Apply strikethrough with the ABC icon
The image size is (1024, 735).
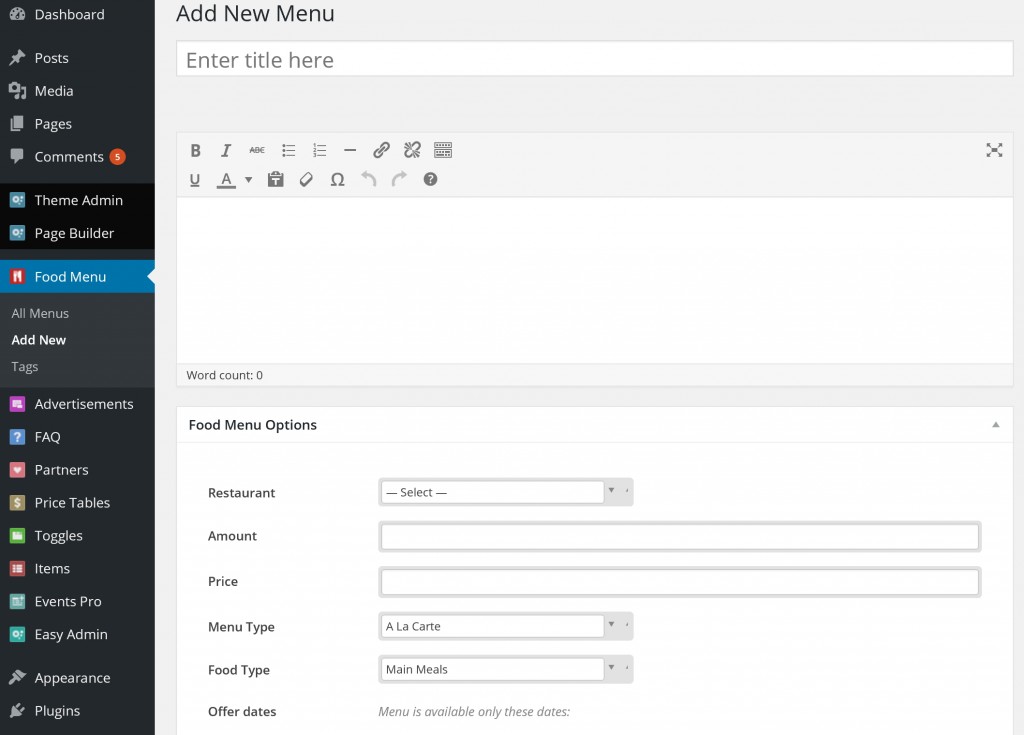[257, 150]
